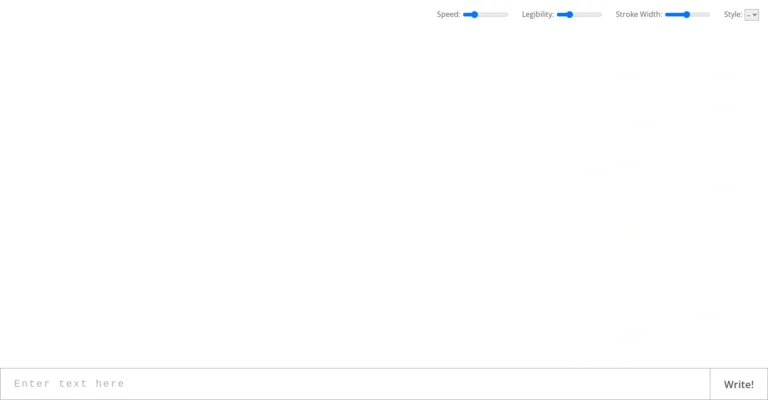
Task: Set the Stroke Width slider to its maximum end
Action: [709, 15]
